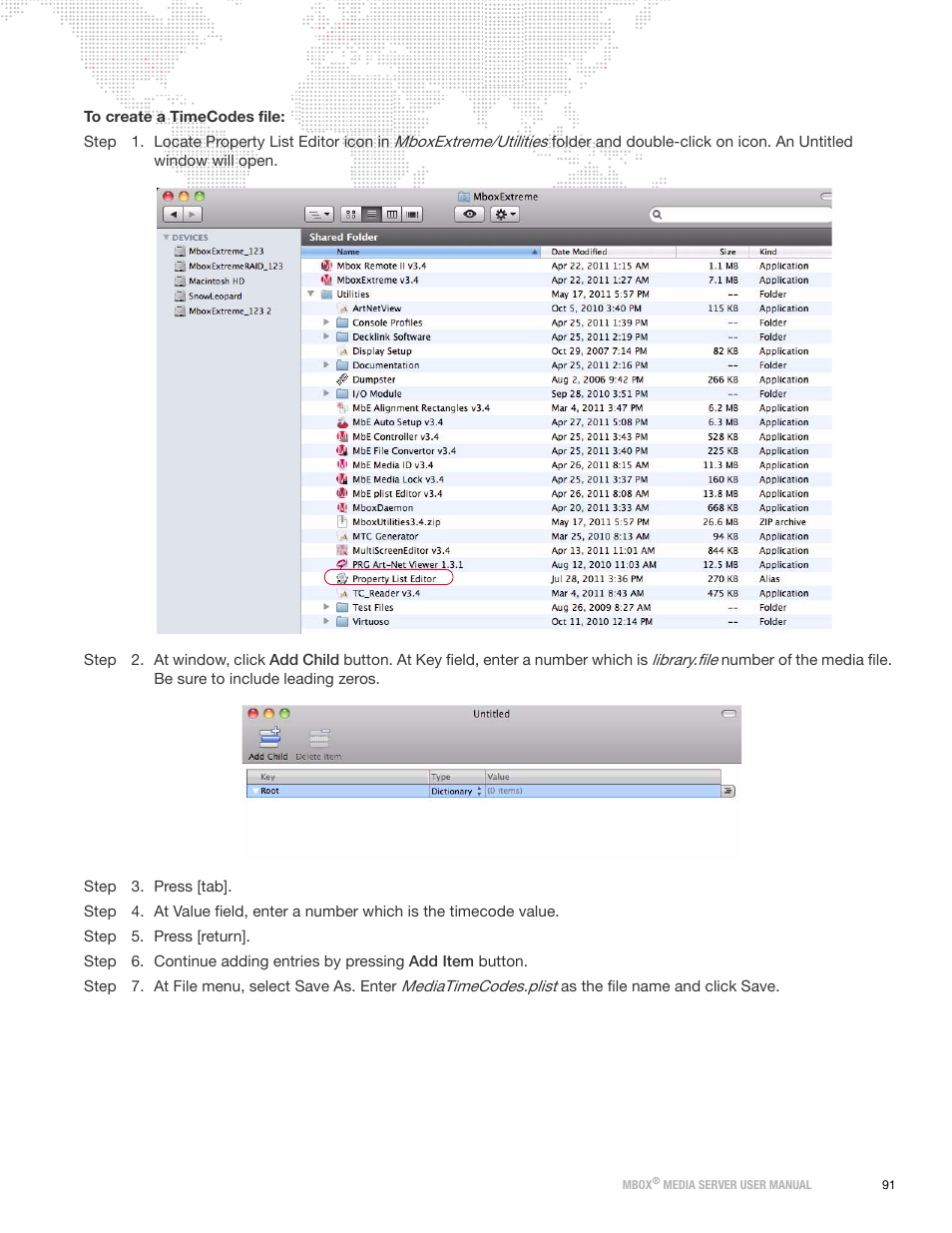Click the Finder search field
Viewport: 952px width, 1233px height.
click(x=740, y=215)
